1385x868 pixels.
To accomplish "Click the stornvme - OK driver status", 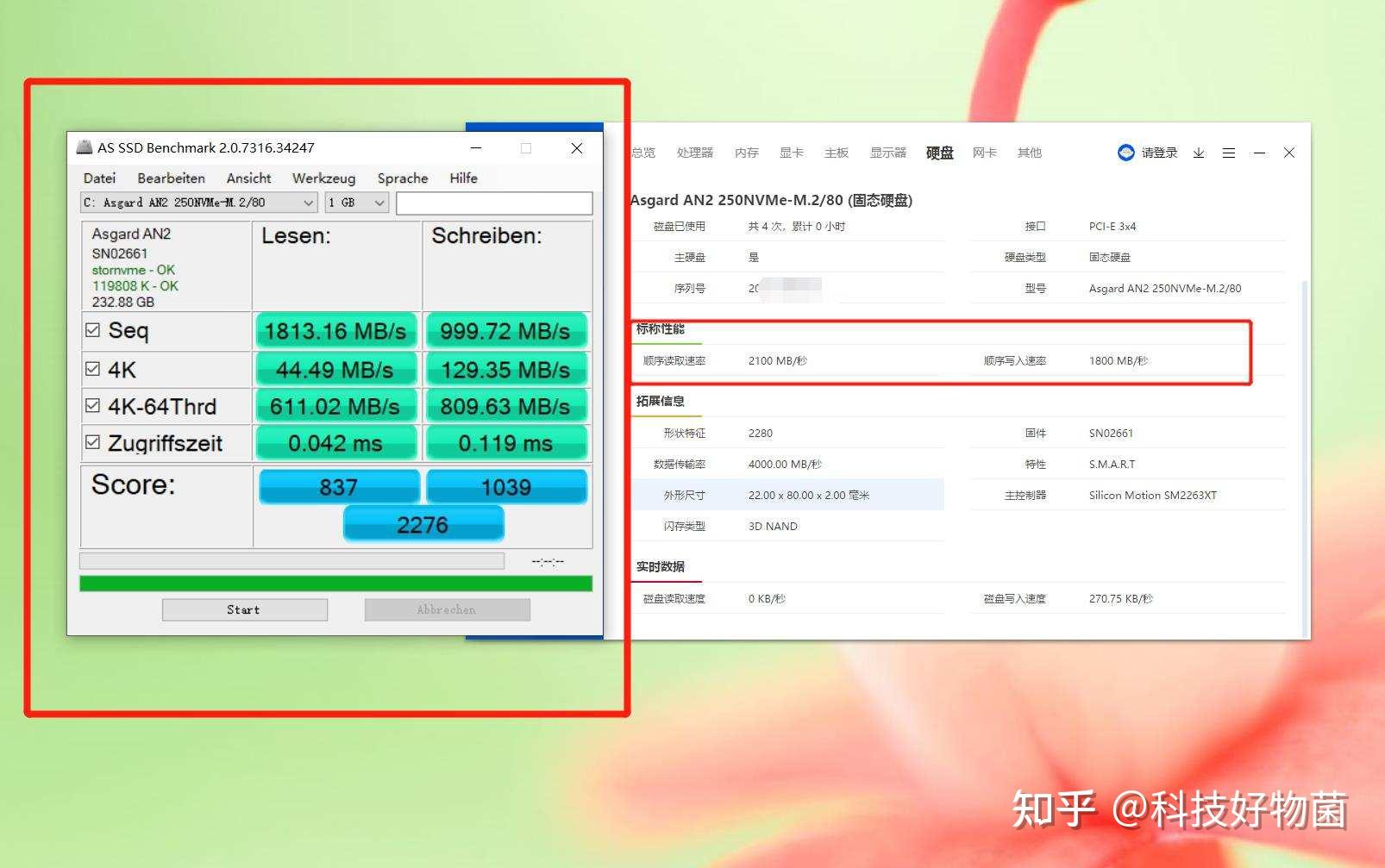I will 134,270.
